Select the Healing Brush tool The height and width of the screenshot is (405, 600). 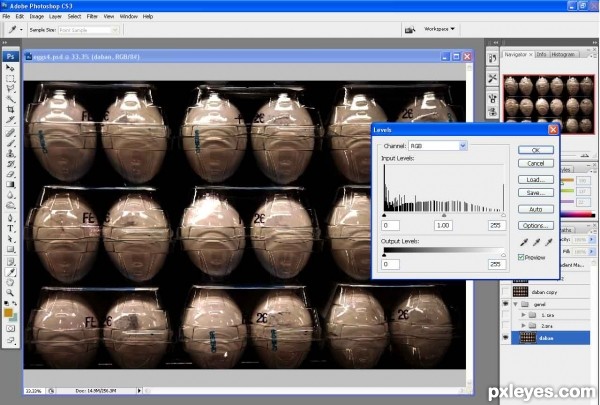click(x=10, y=133)
